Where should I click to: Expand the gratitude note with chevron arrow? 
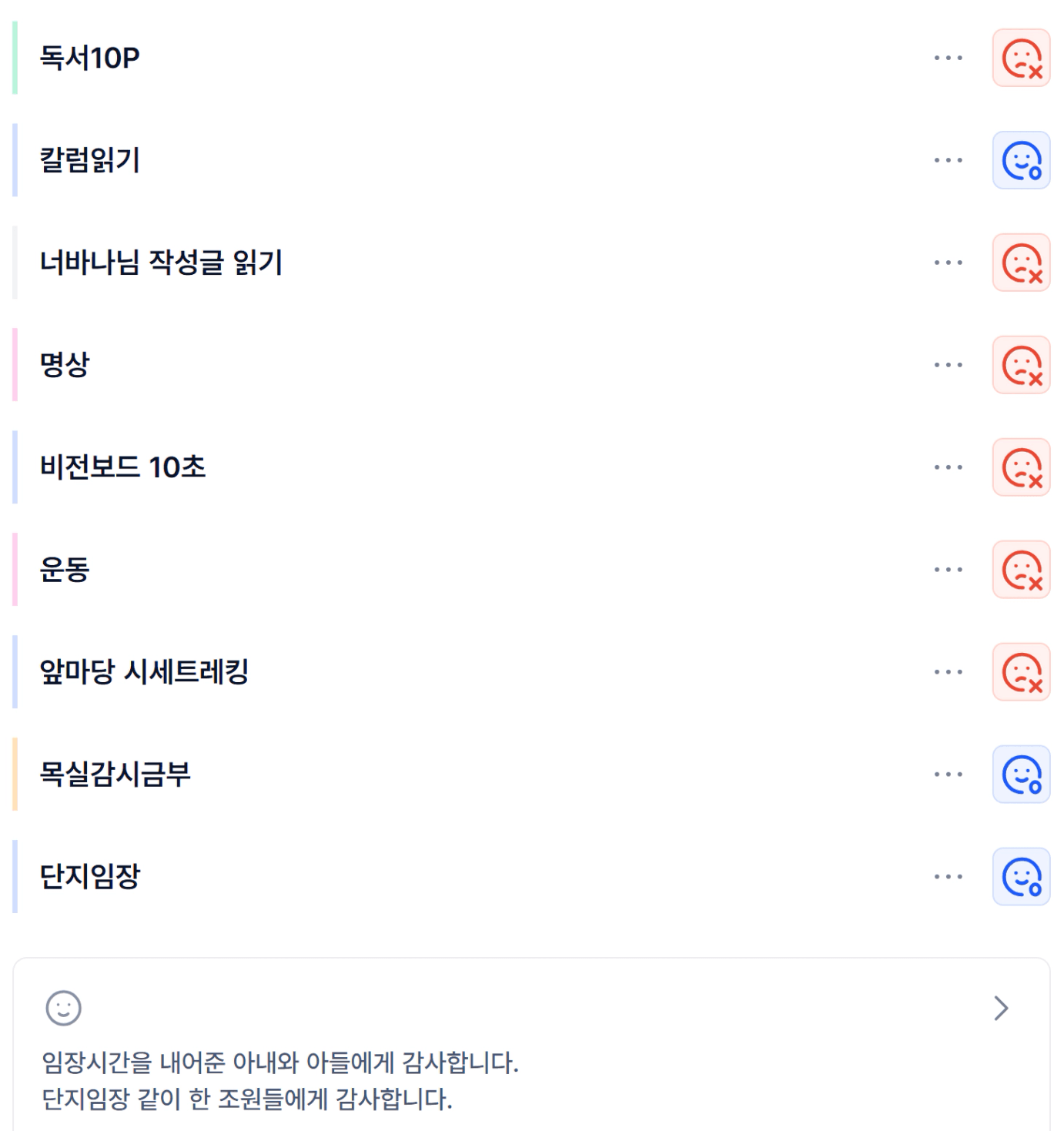pyautogui.click(x=1001, y=1008)
